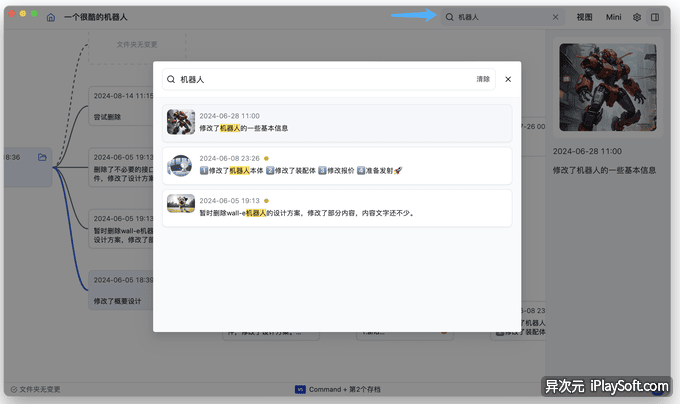The image size is (680, 404).
Task: Click the magnifier icon in dialog search box
Action: pos(171,79)
